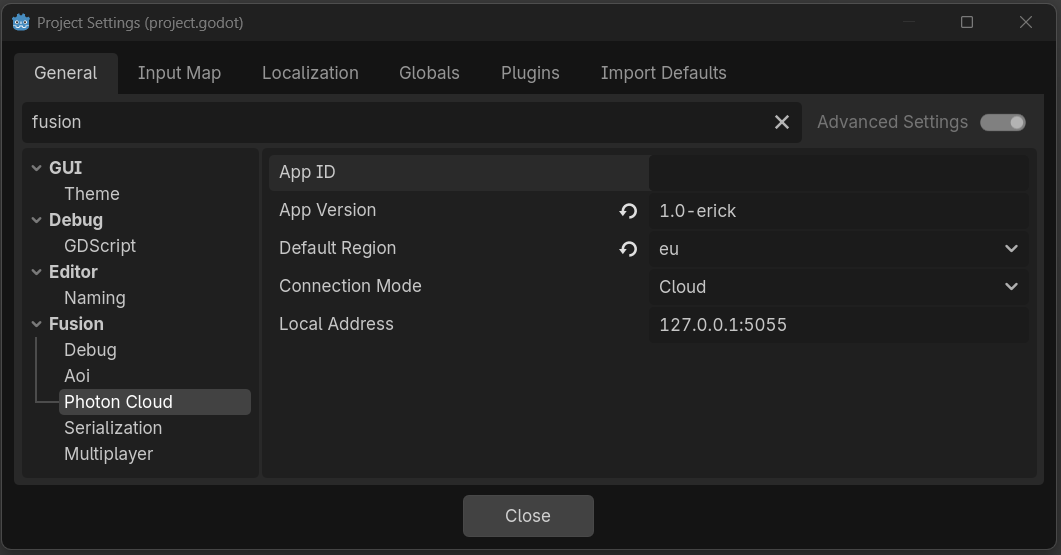Click the Connection Mode property label
1061x555 pixels.
pyautogui.click(x=350, y=286)
